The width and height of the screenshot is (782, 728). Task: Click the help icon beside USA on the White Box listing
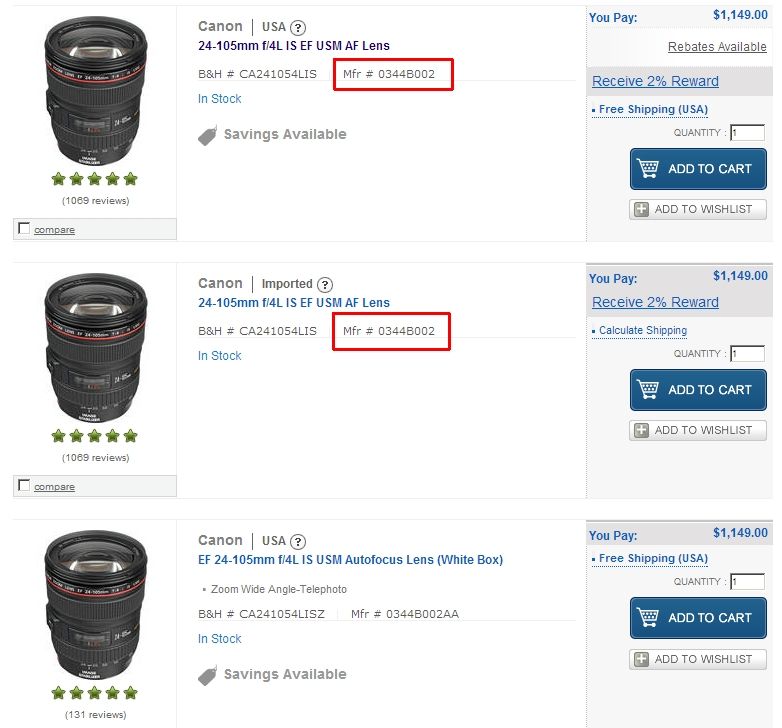pos(298,541)
